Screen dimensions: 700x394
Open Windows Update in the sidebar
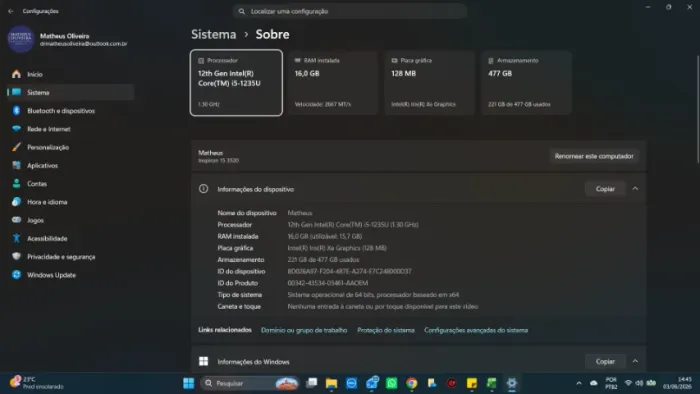(x=71, y=275)
